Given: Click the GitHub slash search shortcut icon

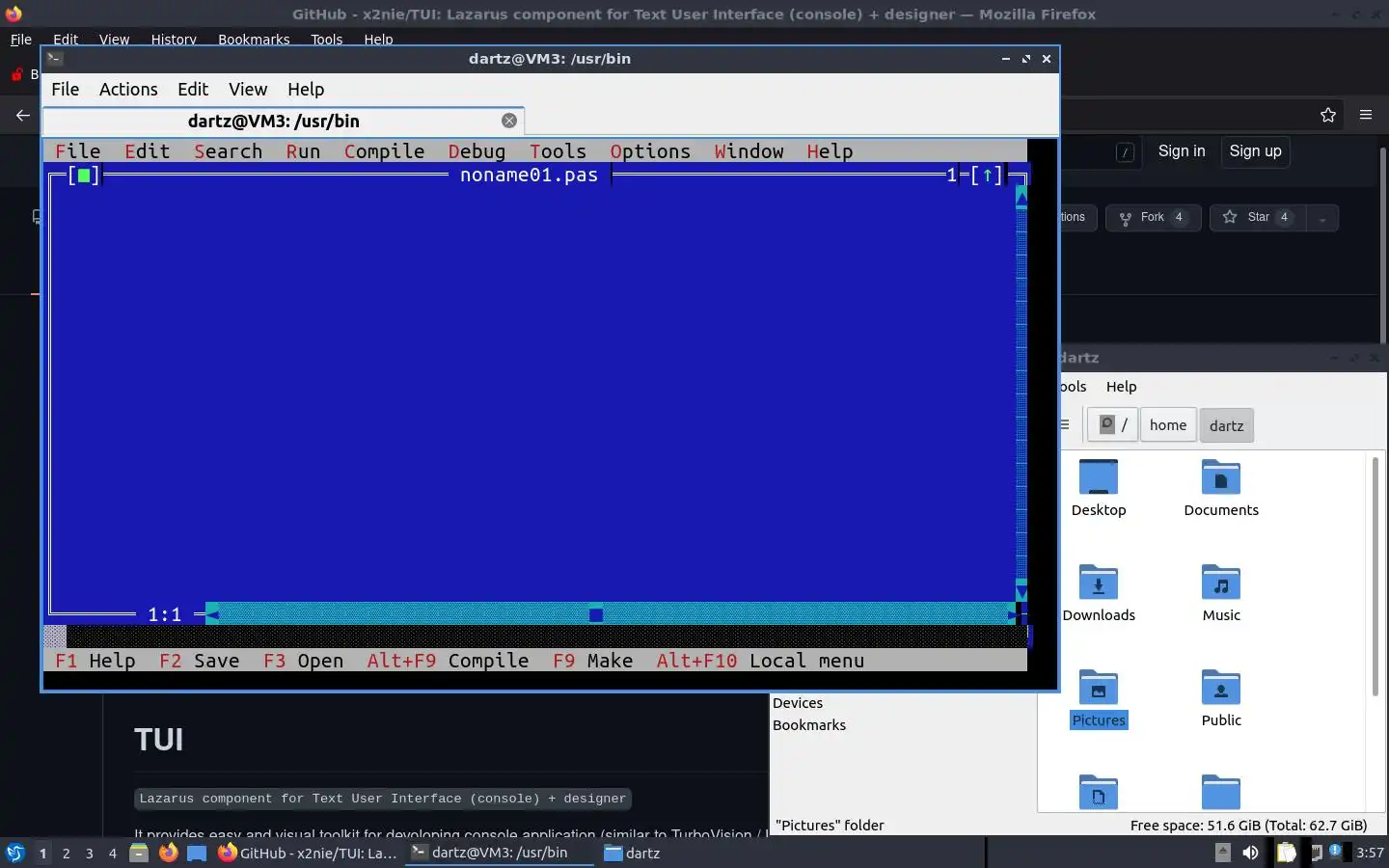Looking at the screenshot, I should (1125, 152).
